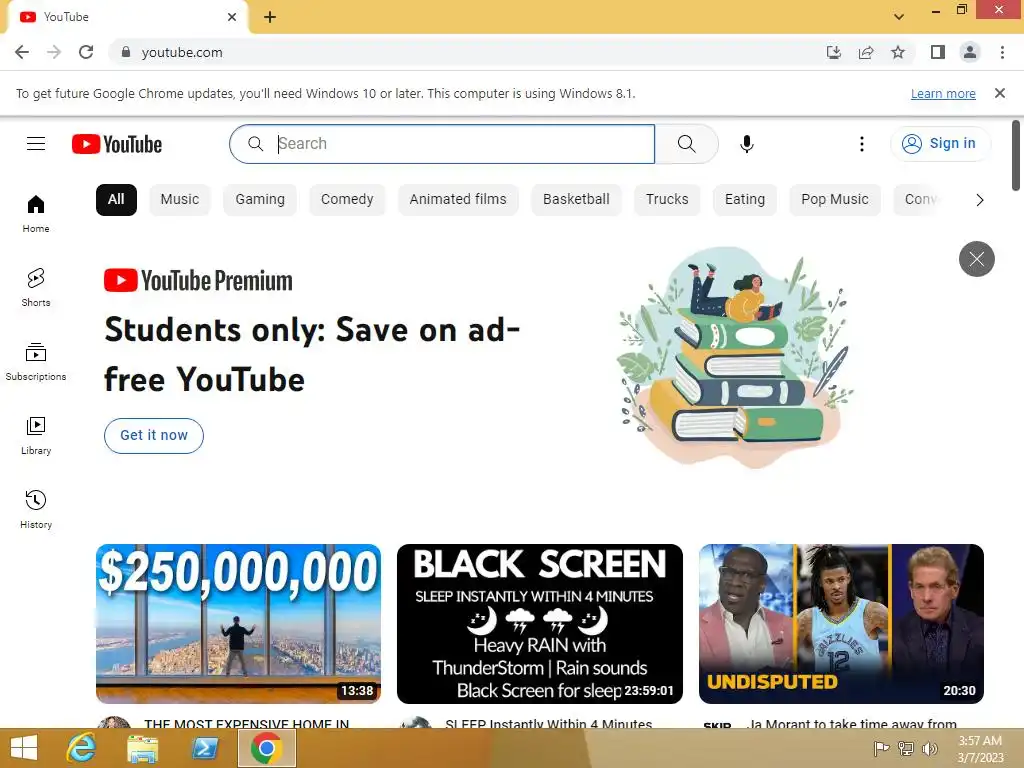Select the Pop Music chip

tap(835, 200)
